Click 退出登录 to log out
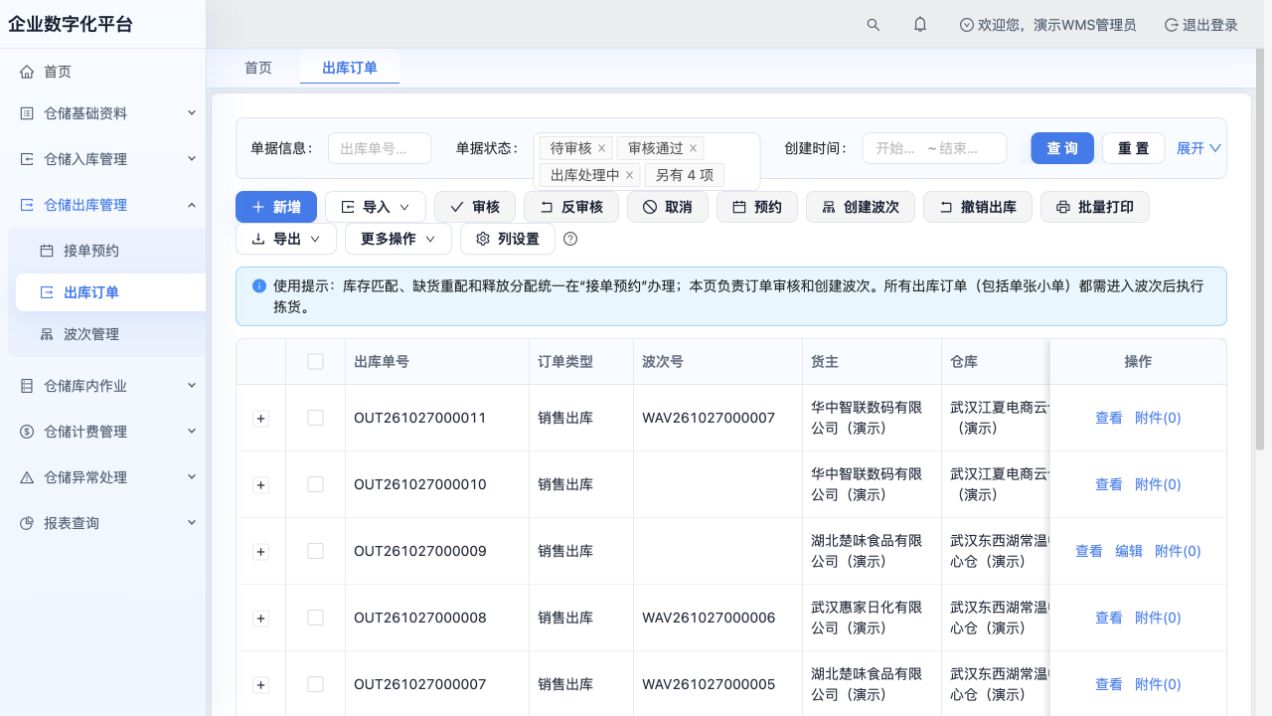This screenshot has width=1272, height=716. [1201, 25]
